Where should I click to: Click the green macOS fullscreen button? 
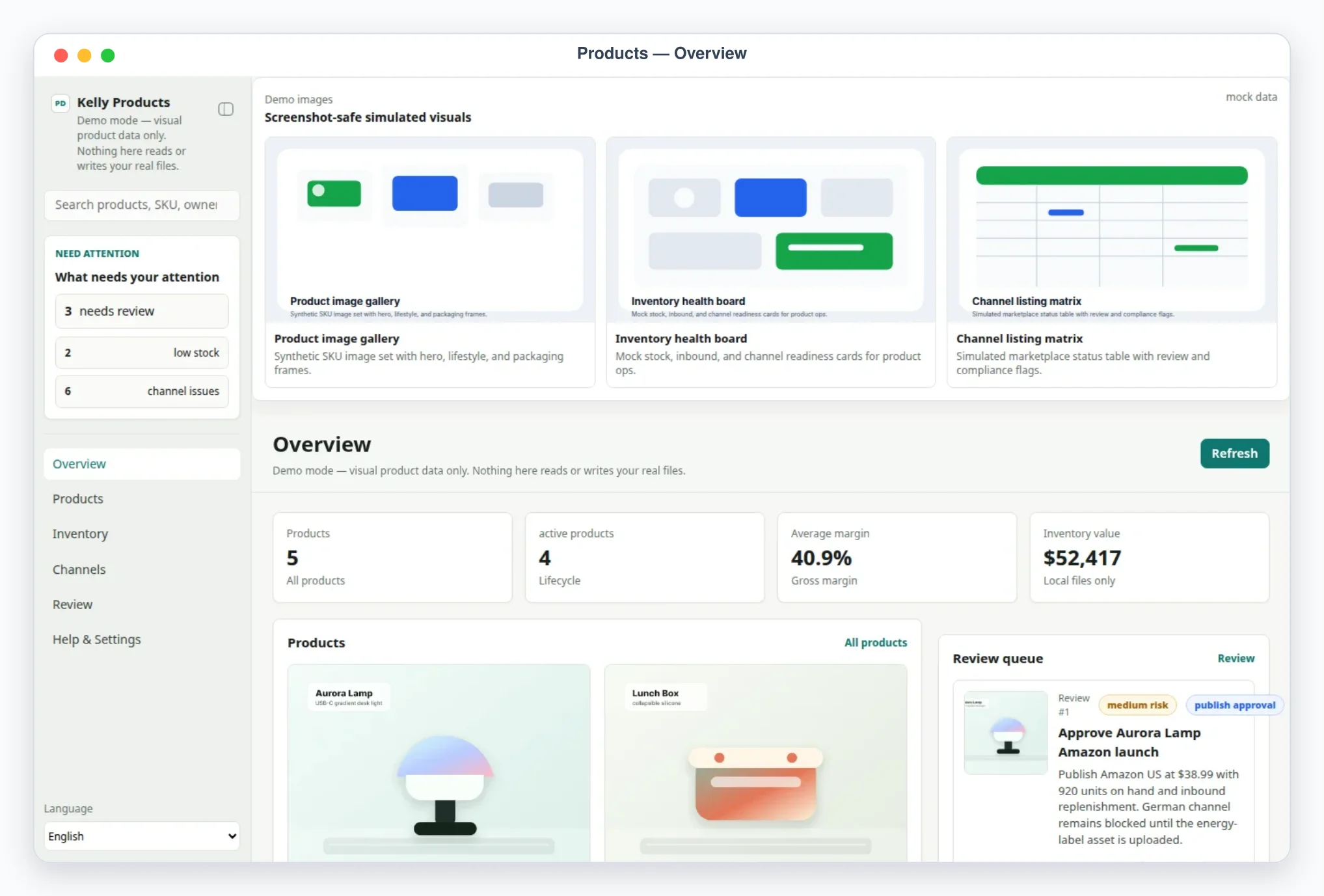[x=108, y=55]
